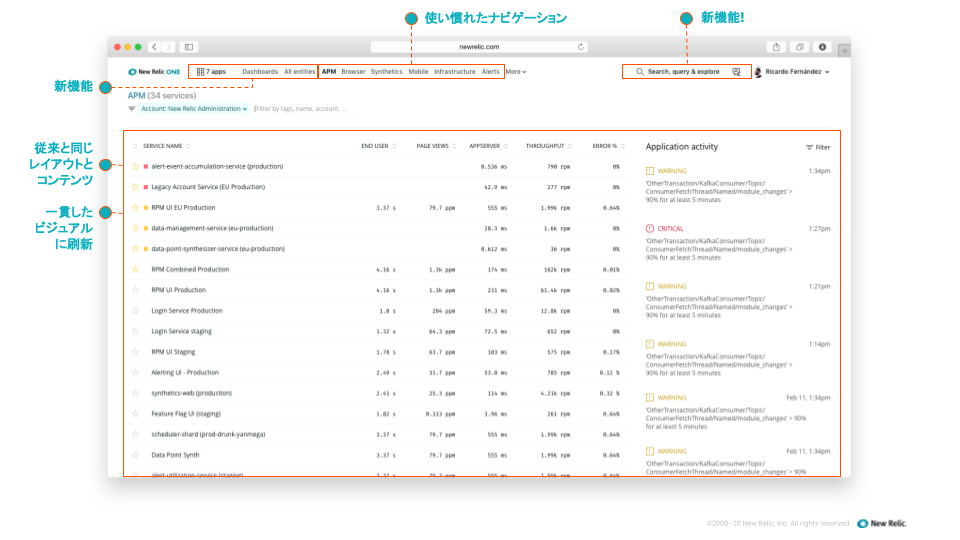
Task: Go back with the browser back arrow
Action: click(154, 47)
